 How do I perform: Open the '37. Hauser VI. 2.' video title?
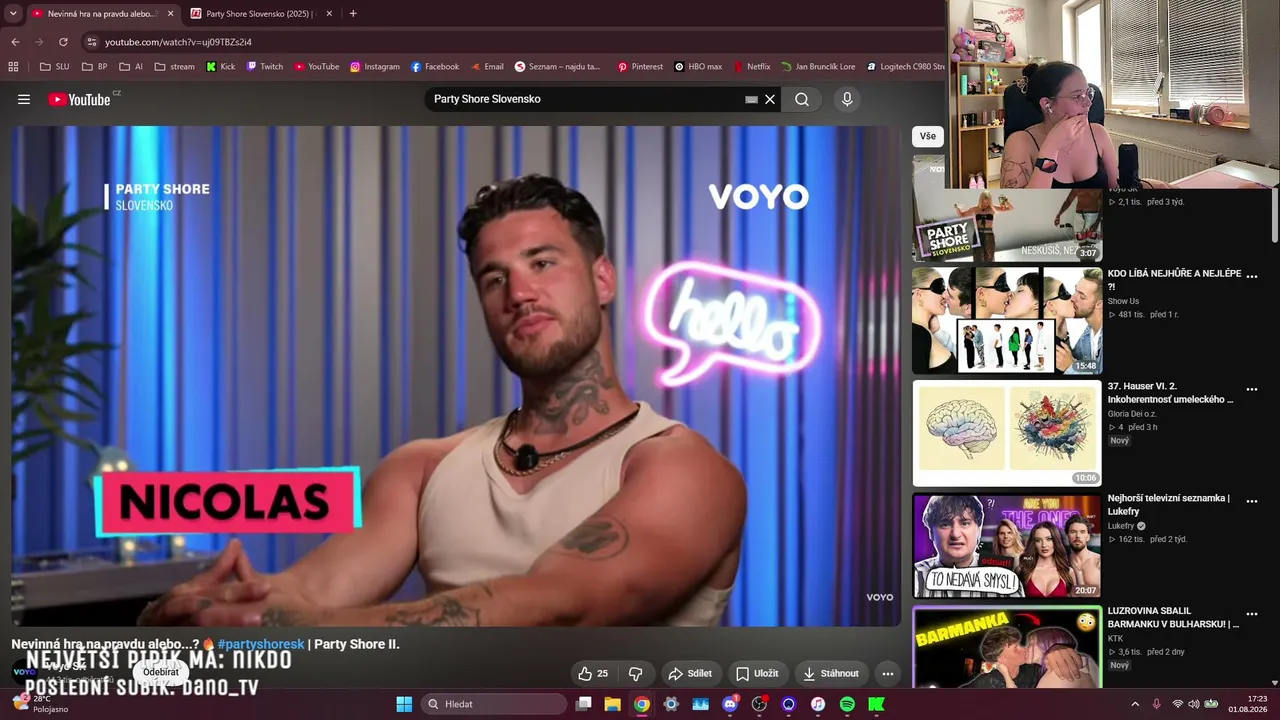tap(1170, 393)
